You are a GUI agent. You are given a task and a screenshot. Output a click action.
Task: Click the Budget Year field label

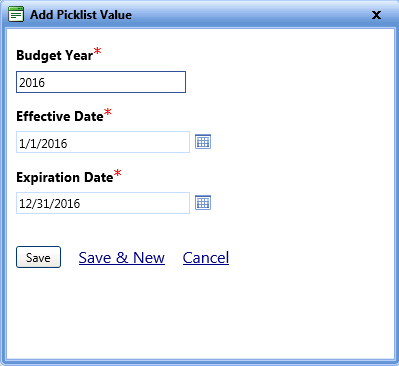tap(55, 55)
